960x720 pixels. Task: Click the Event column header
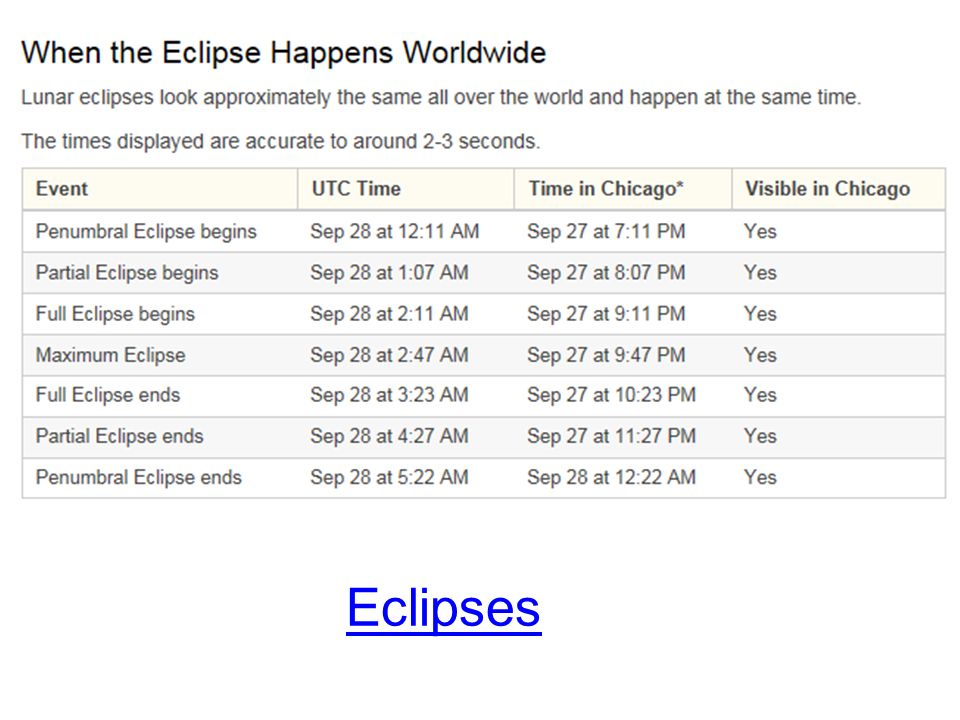(x=62, y=189)
